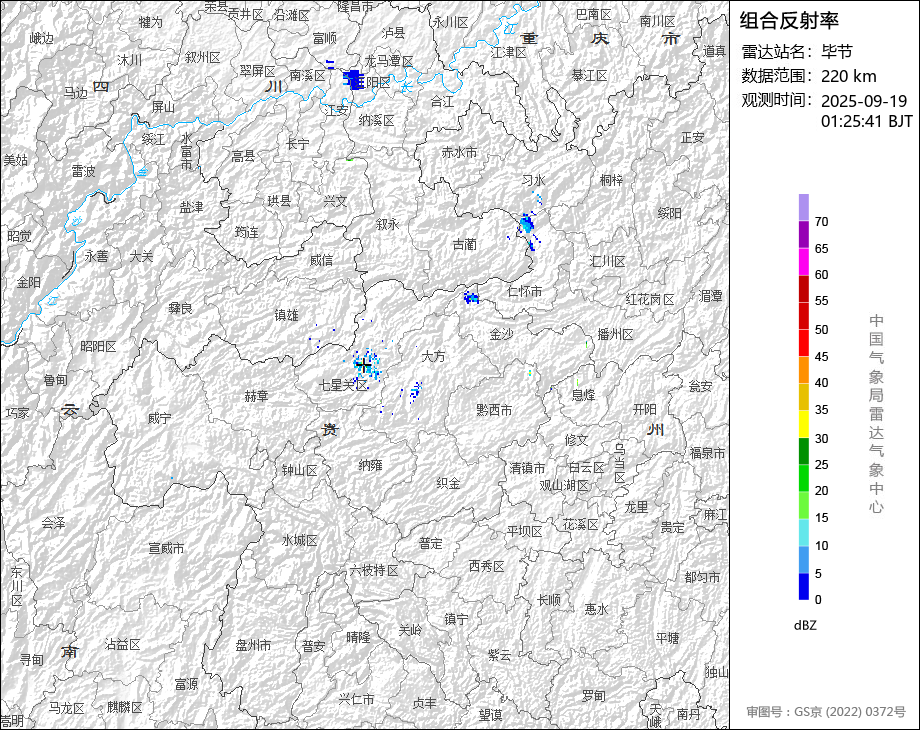
Task: Click the 钟山区 district label
Action: coord(300,470)
